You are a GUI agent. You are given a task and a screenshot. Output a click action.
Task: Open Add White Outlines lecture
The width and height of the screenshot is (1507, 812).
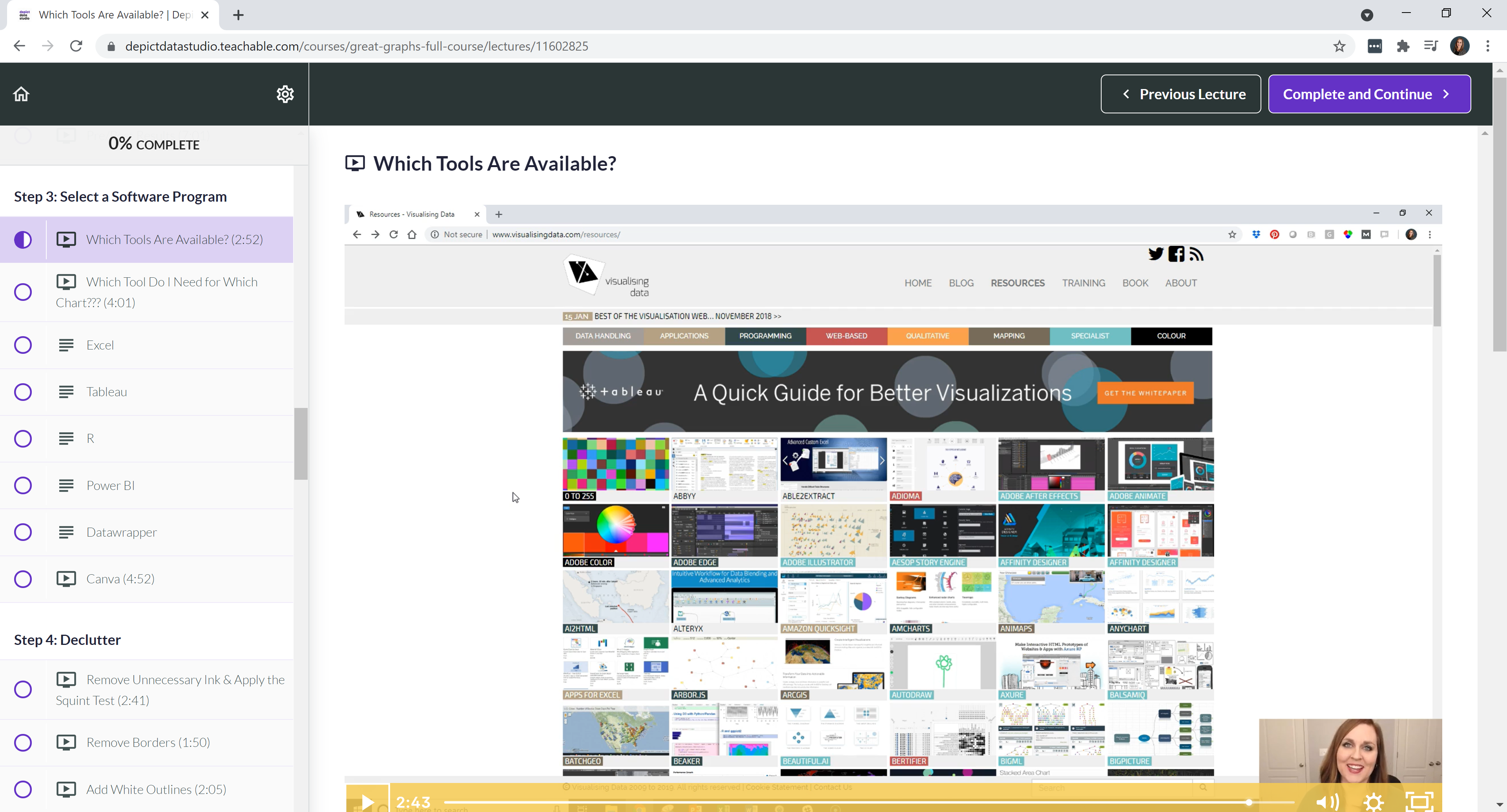(156, 790)
